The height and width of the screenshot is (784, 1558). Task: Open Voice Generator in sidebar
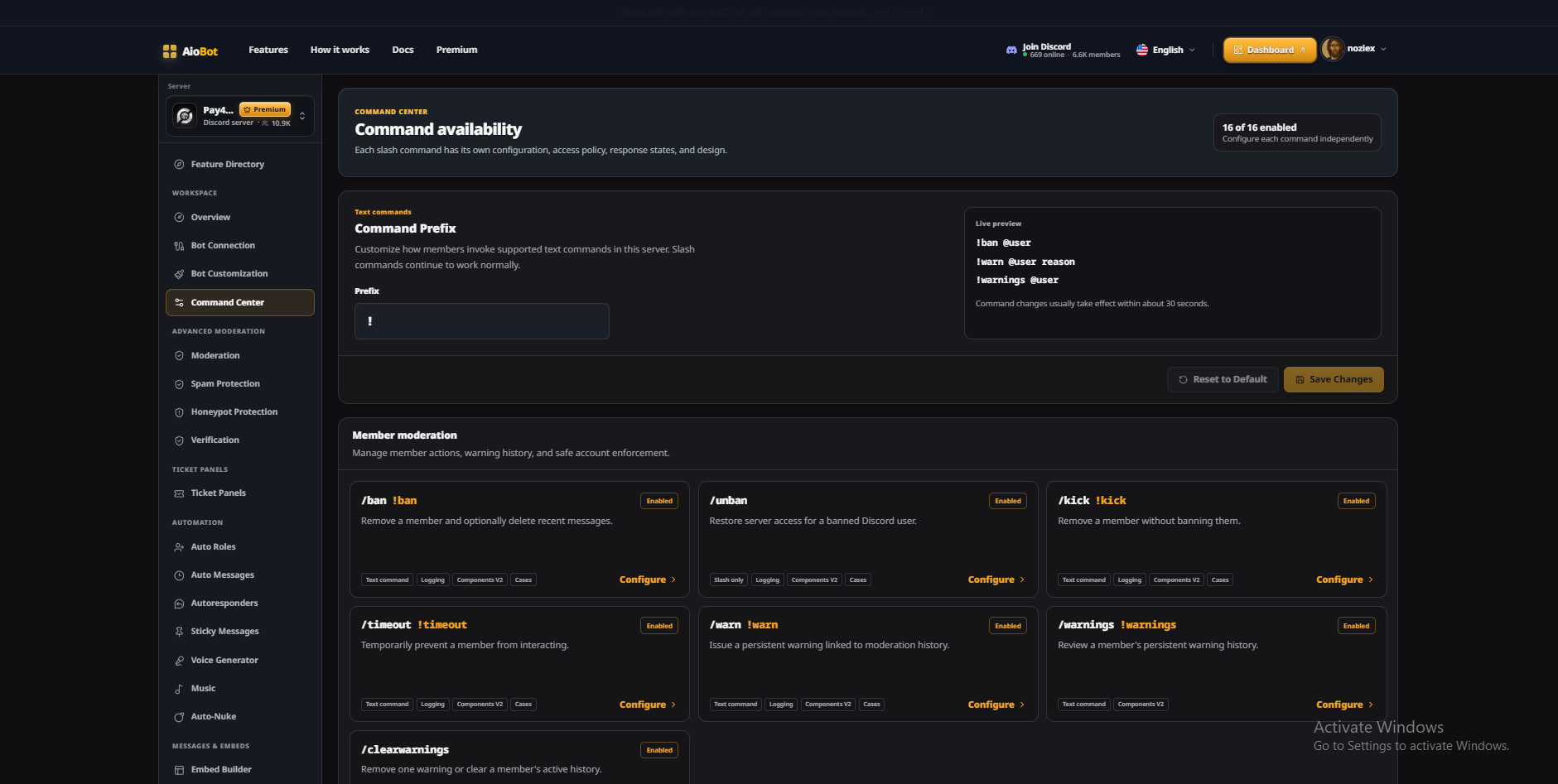tap(240, 661)
